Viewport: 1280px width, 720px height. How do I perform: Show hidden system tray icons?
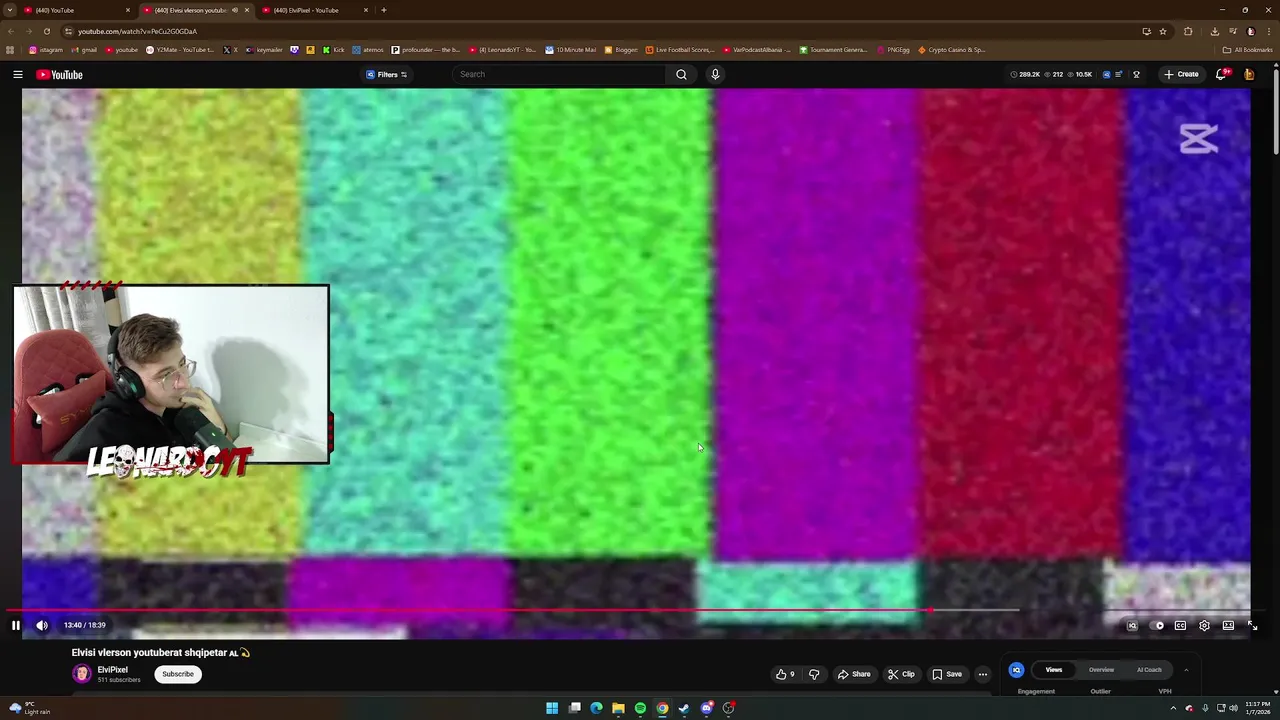click(1173, 708)
